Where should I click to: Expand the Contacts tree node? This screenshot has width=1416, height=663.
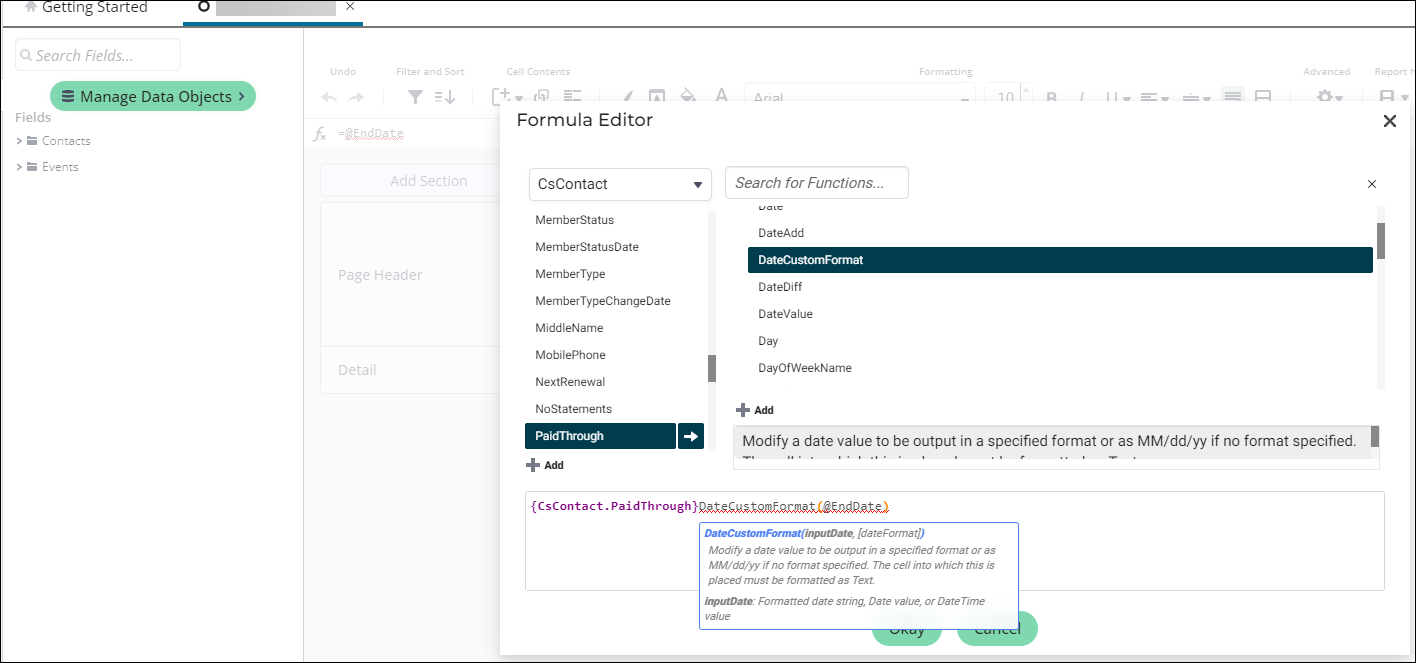[x=19, y=141]
